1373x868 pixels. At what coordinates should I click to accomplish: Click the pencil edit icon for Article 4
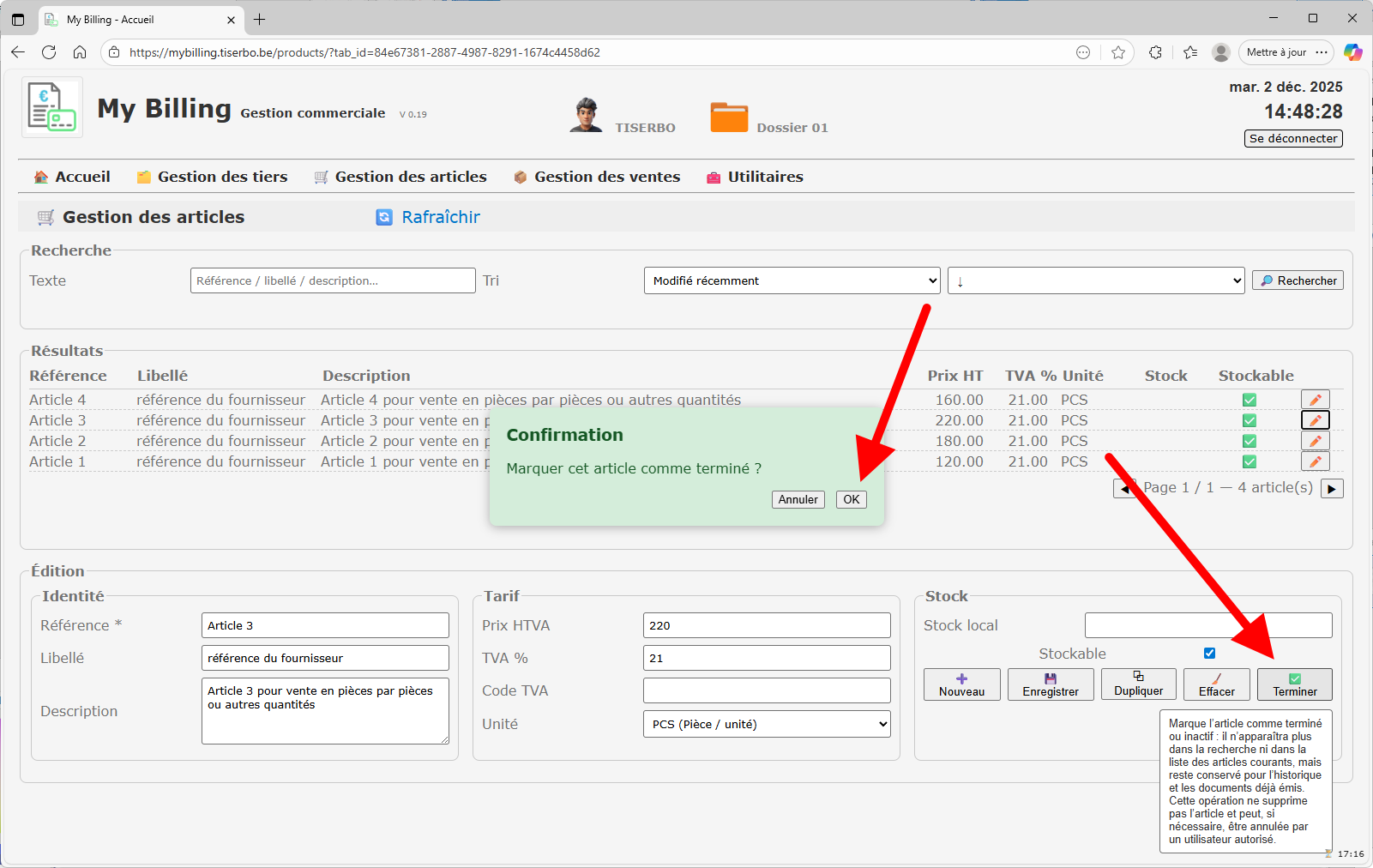[x=1315, y=400]
